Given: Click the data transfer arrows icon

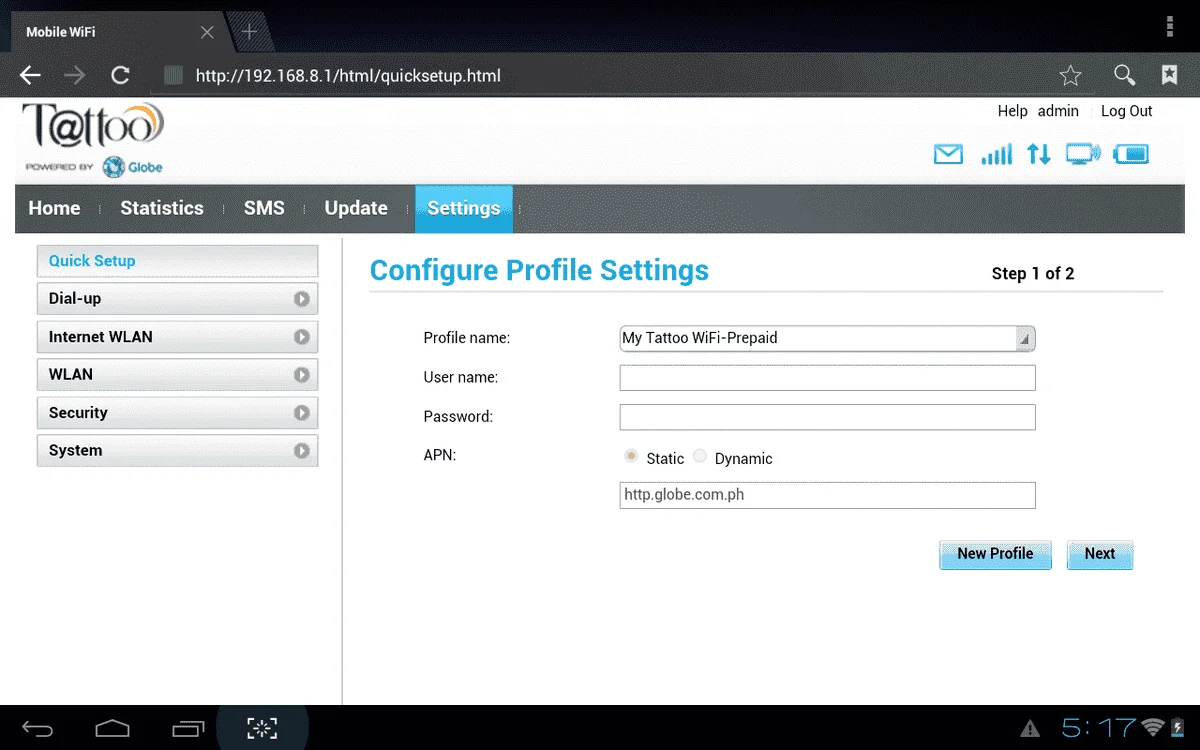Looking at the screenshot, I should (1039, 154).
